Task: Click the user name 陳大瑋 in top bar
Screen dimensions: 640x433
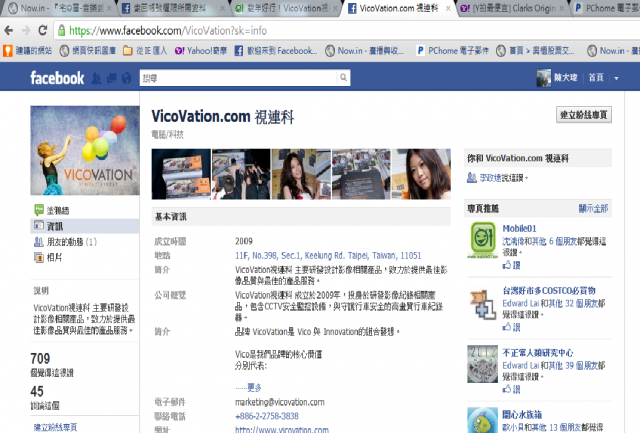Action: (566, 78)
